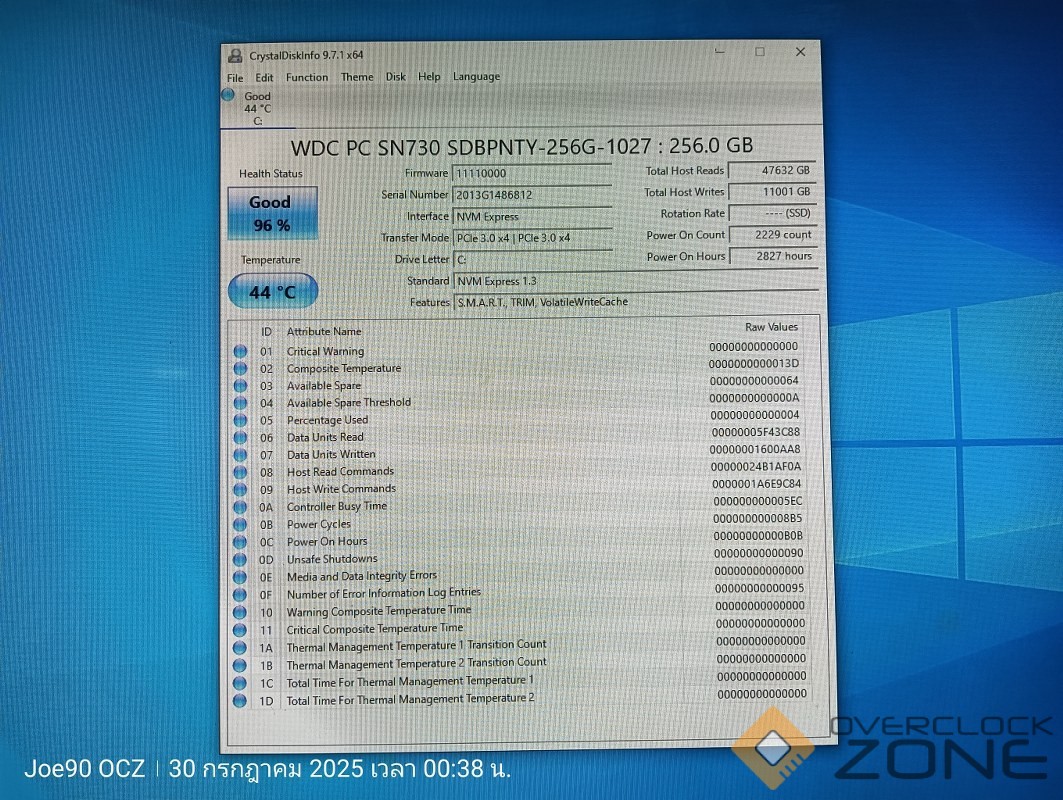The height and width of the screenshot is (800, 1063).
Task: Click orb for Total Time Thermal Management Temperature 2
Action: coord(240,701)
